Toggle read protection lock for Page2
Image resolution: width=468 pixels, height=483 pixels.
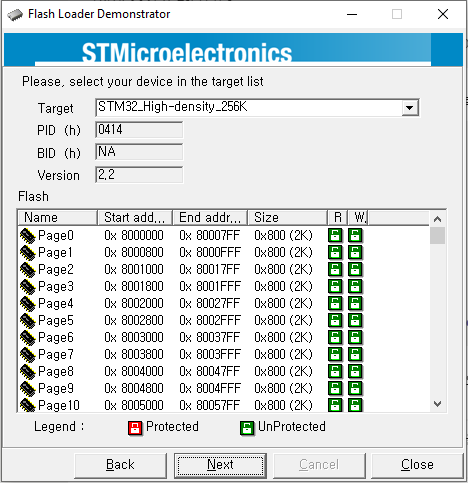[335, 269]
